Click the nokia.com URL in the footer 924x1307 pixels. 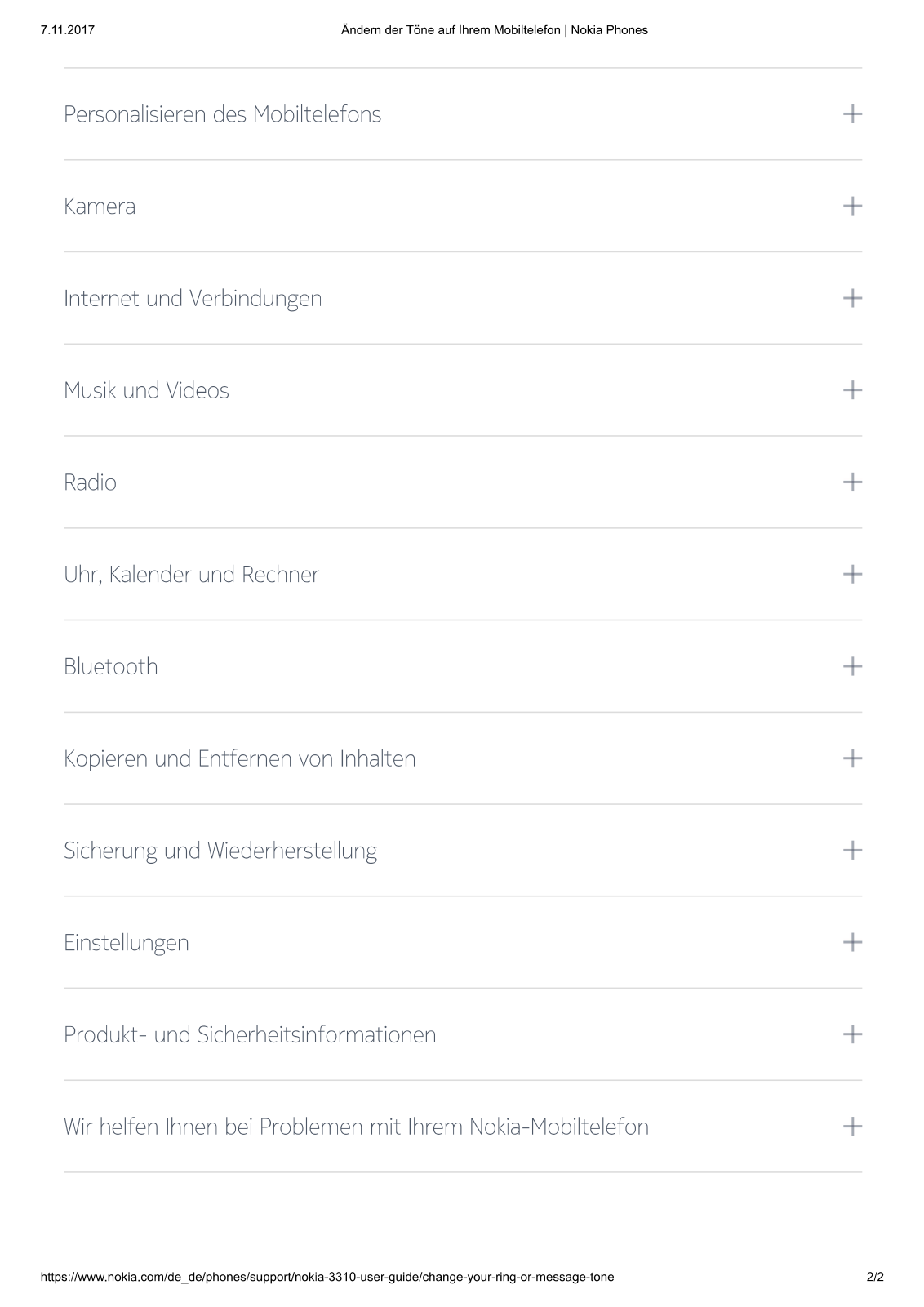327,1277
